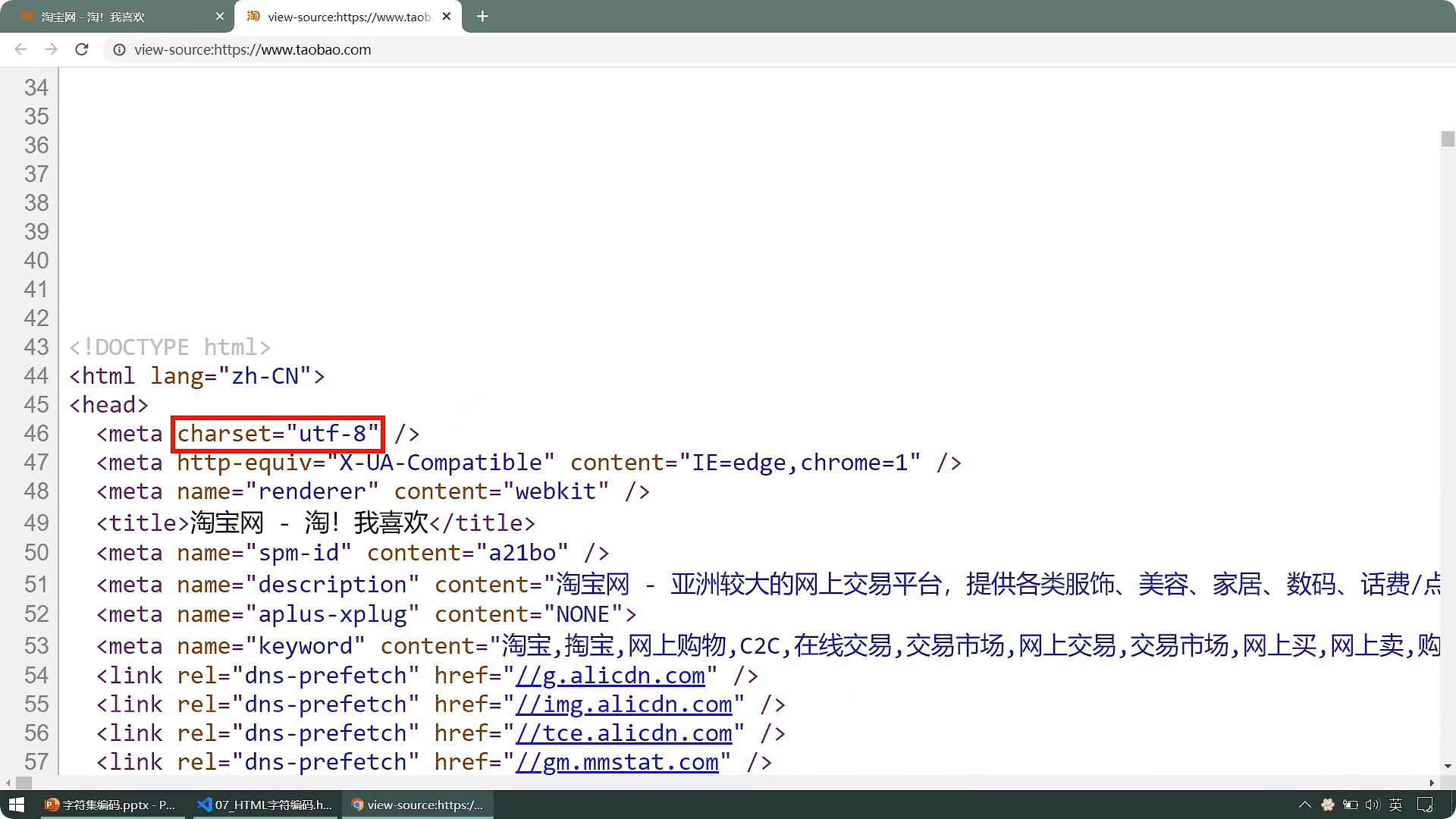Open a new tab with plus button
The height and width of the screenshot is (819, 1456).
point(482,17)
